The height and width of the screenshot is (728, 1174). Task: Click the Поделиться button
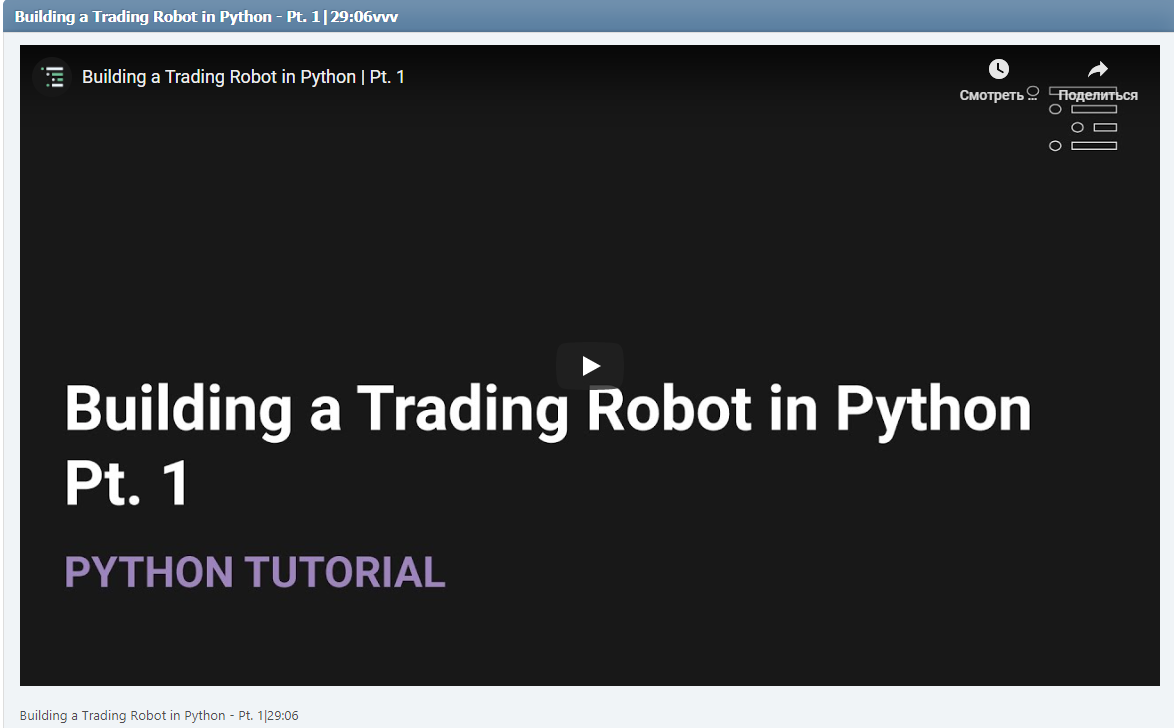pos(1096,94)
